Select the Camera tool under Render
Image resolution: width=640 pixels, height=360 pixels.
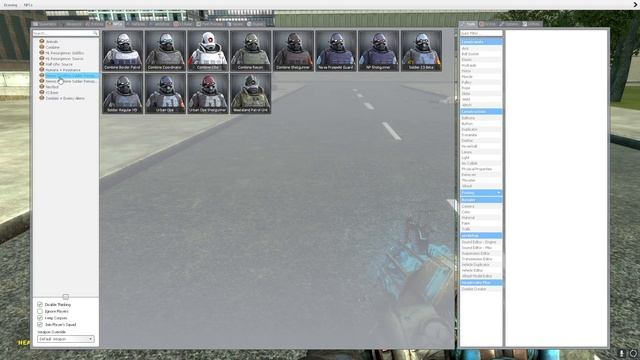click(481, 206)
